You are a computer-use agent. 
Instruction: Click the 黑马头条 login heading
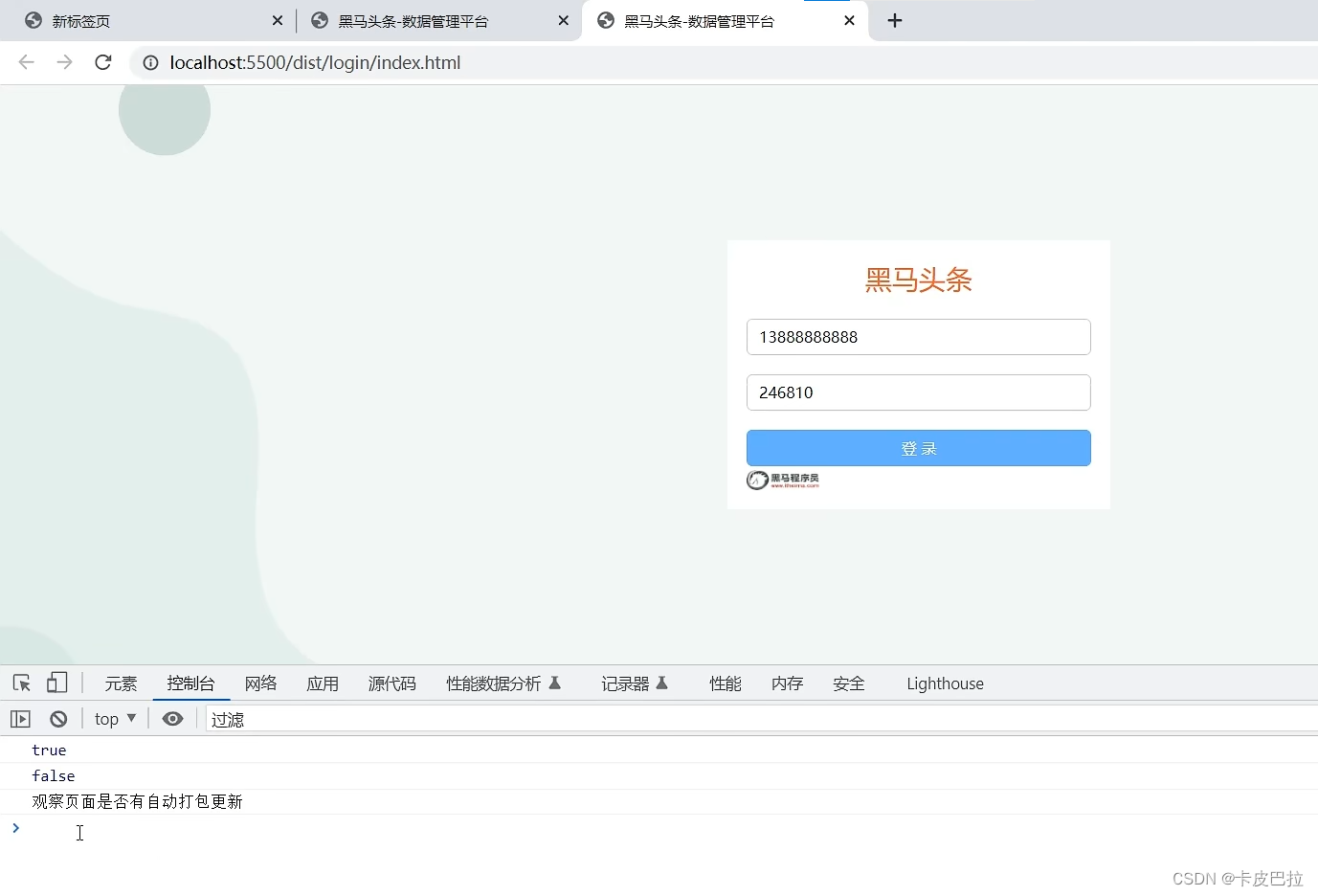[x=919, y=280]
